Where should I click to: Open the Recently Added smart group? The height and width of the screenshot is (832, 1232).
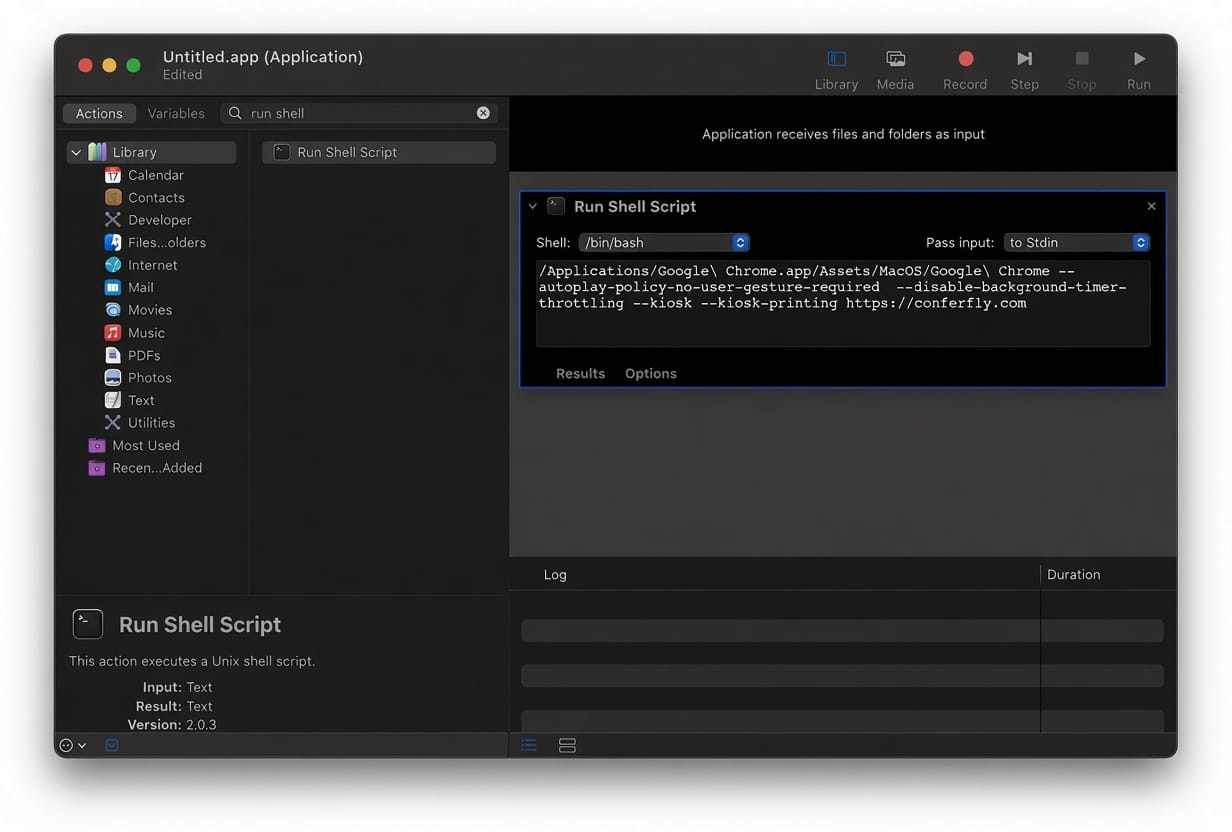click(x=145, y=468)
